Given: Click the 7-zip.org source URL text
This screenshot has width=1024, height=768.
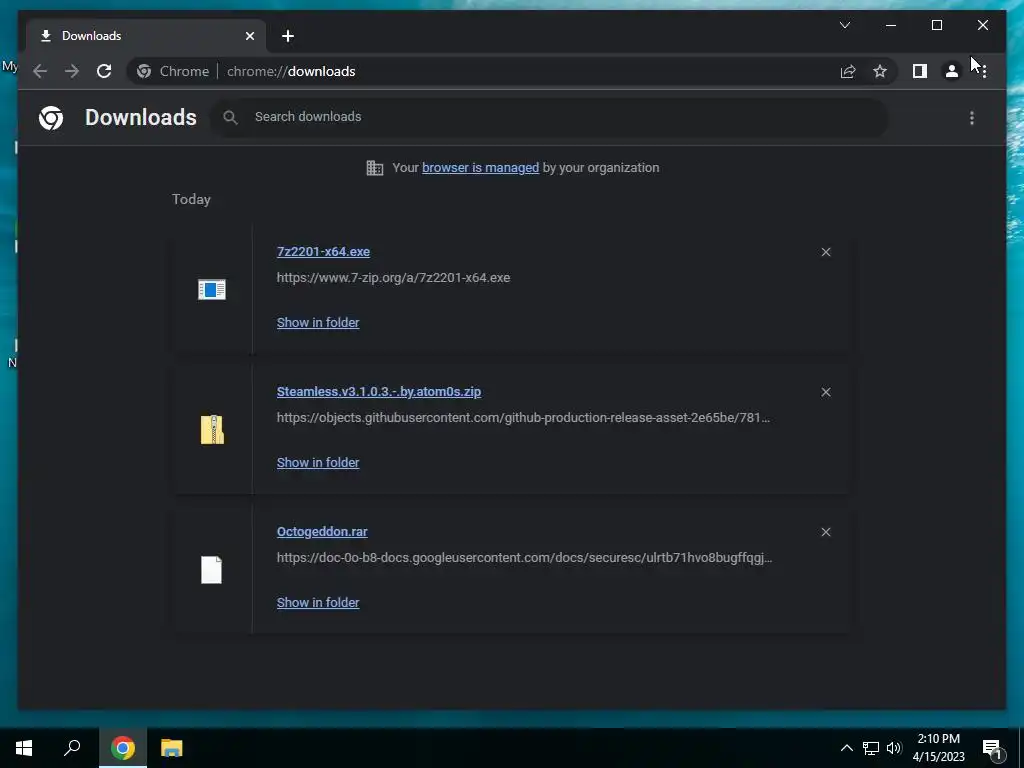Looking at the screenshot, I should click(x=393, y=278).
